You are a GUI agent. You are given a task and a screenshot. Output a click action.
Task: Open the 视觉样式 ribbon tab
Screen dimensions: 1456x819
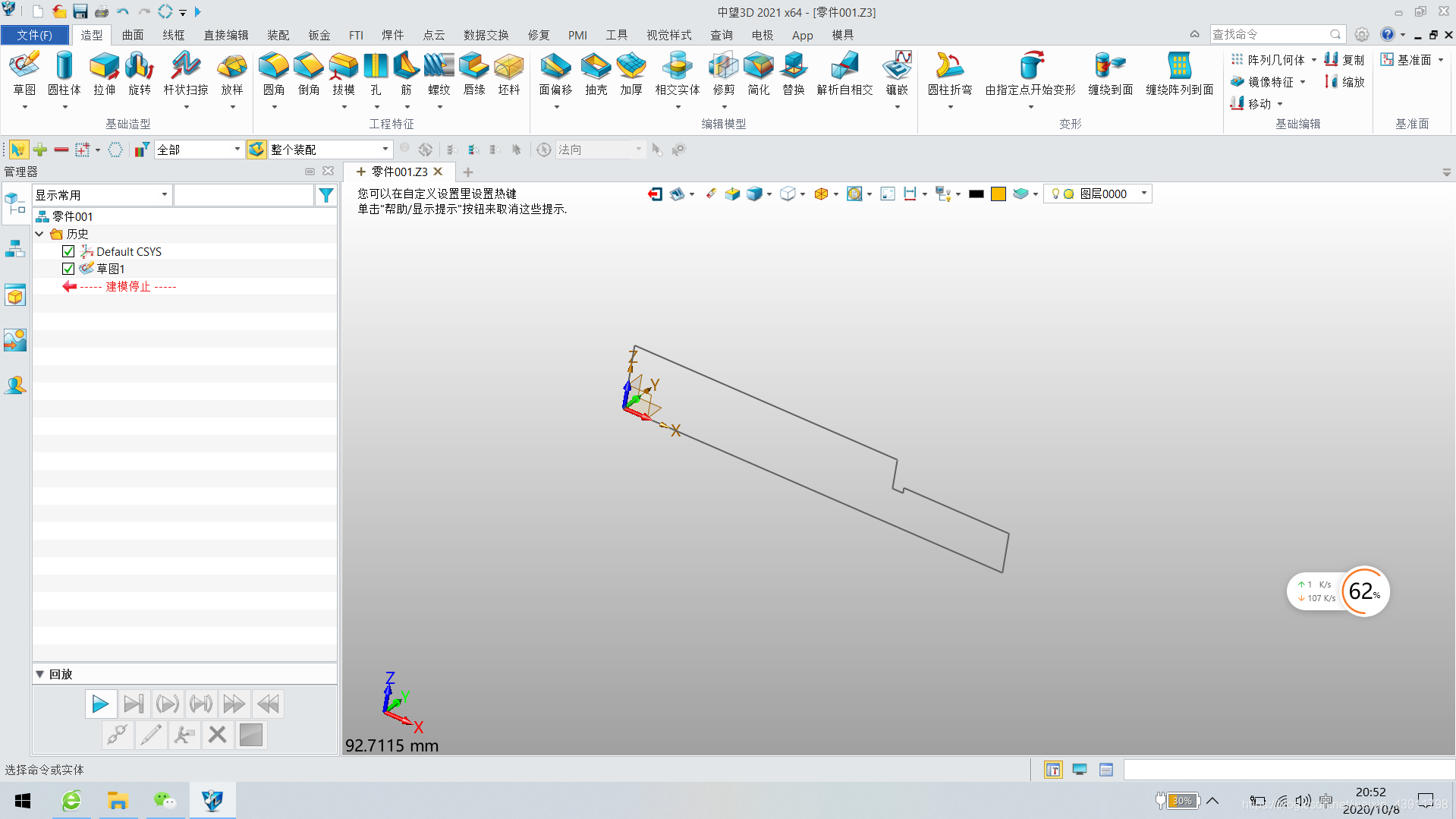coord(669,35)
